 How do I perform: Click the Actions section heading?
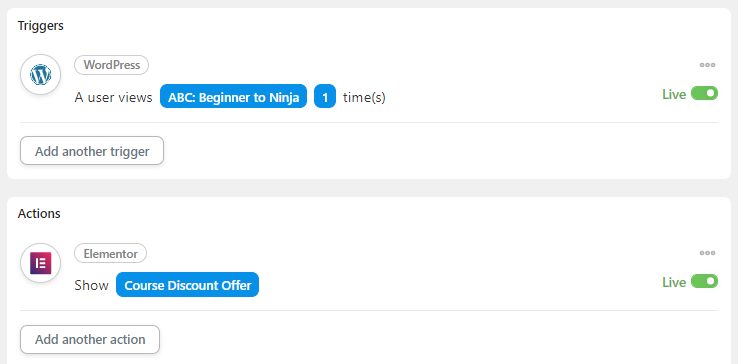pyautogui.click(x=39, y=214)
